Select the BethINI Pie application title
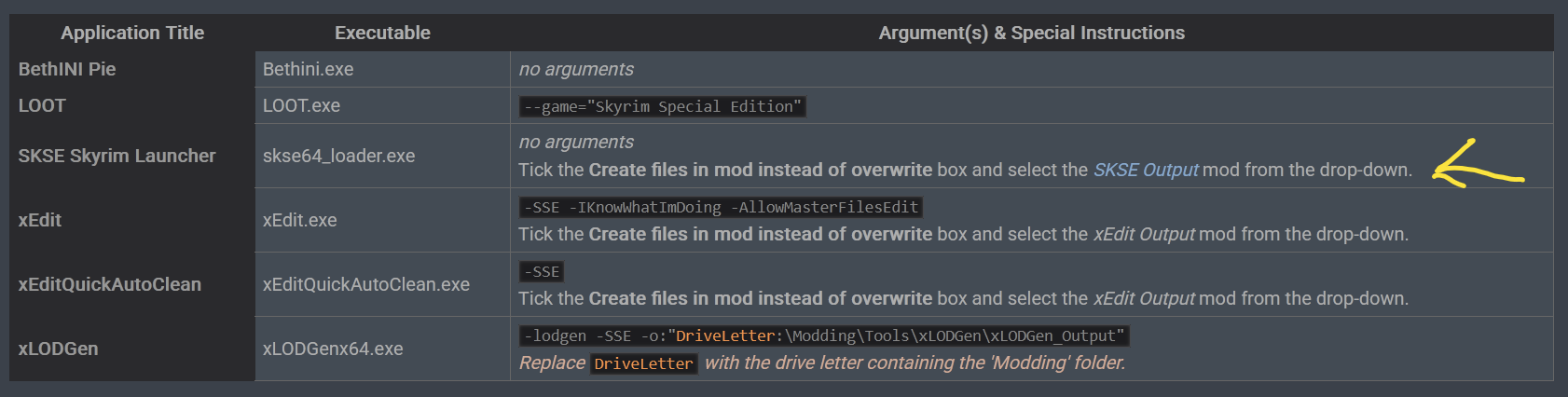This screenshot has width=1568, height=397. click(67, 69)
